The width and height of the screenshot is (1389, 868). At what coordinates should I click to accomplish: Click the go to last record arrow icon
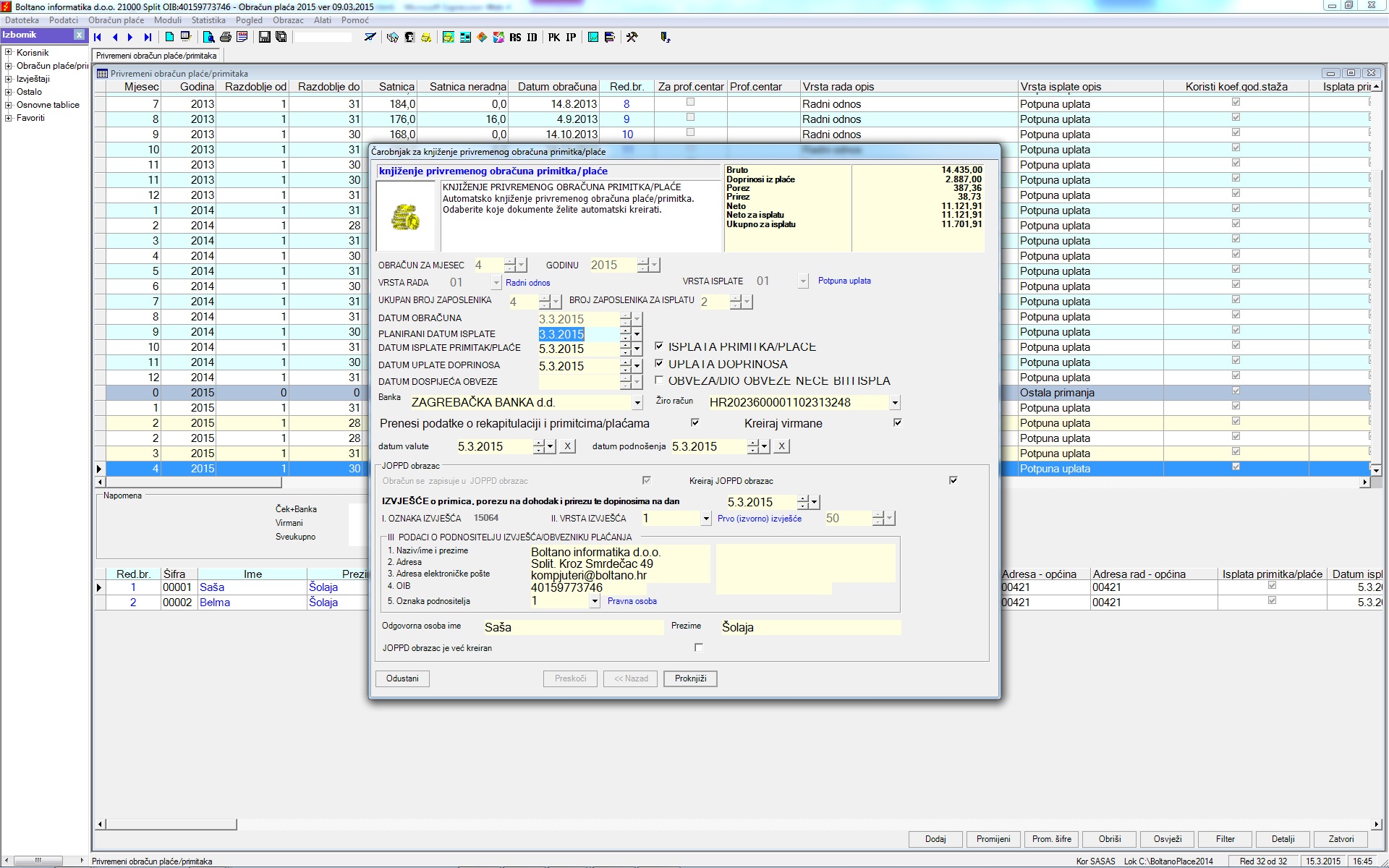[x=148, y=37]
